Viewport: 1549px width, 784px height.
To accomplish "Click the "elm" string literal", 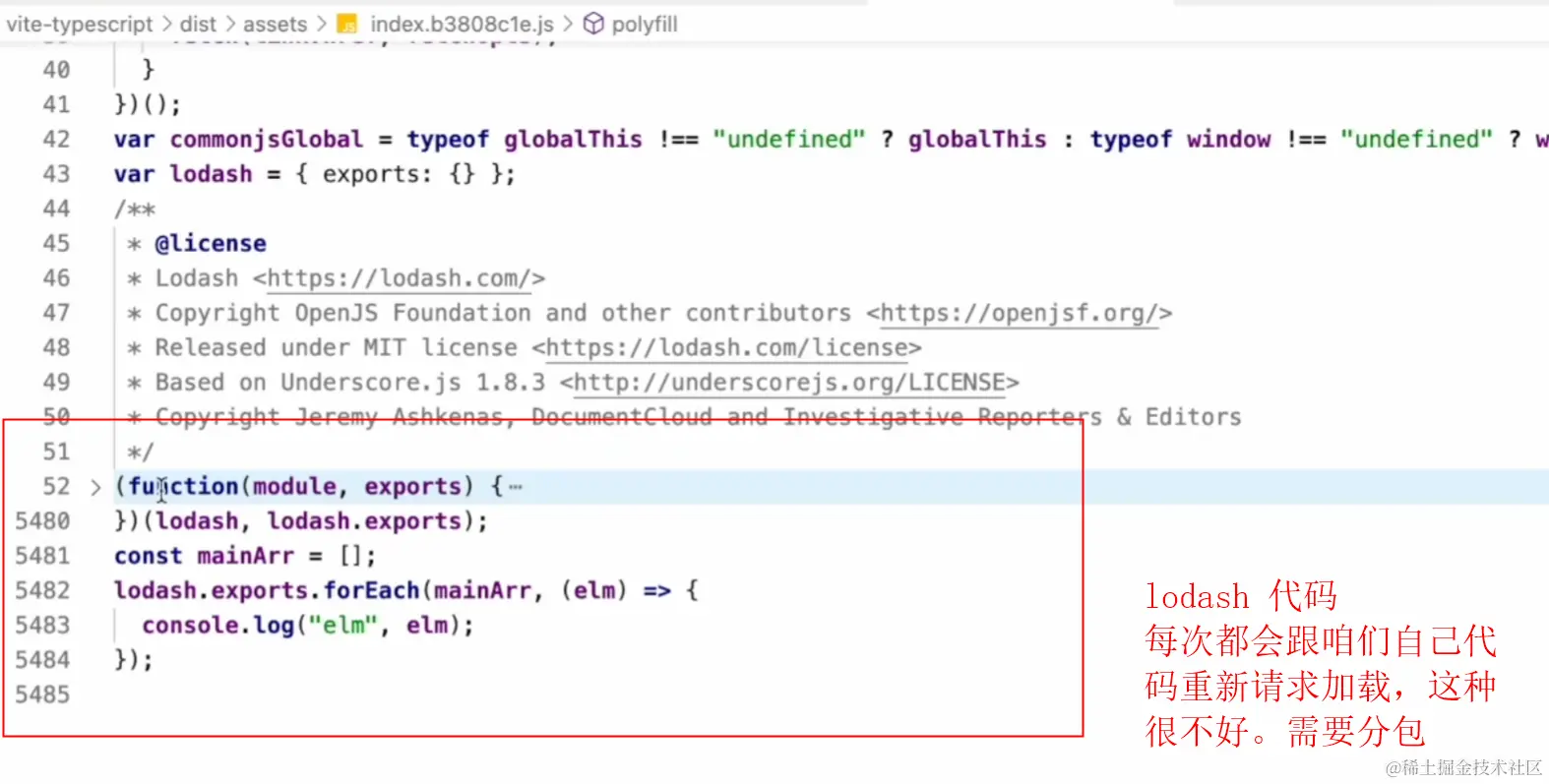I will 343,625.
